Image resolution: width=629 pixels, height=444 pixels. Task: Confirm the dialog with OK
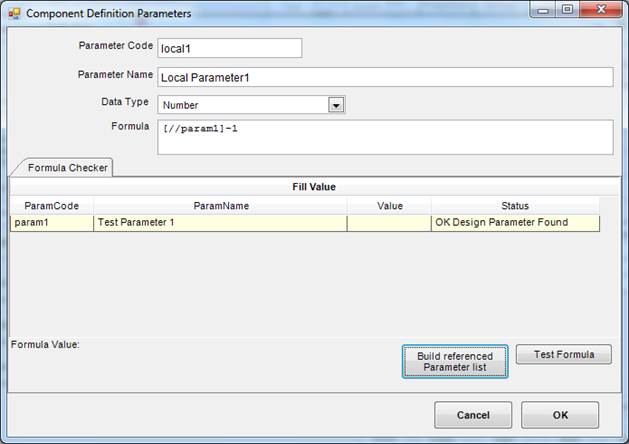coord(559,415)
